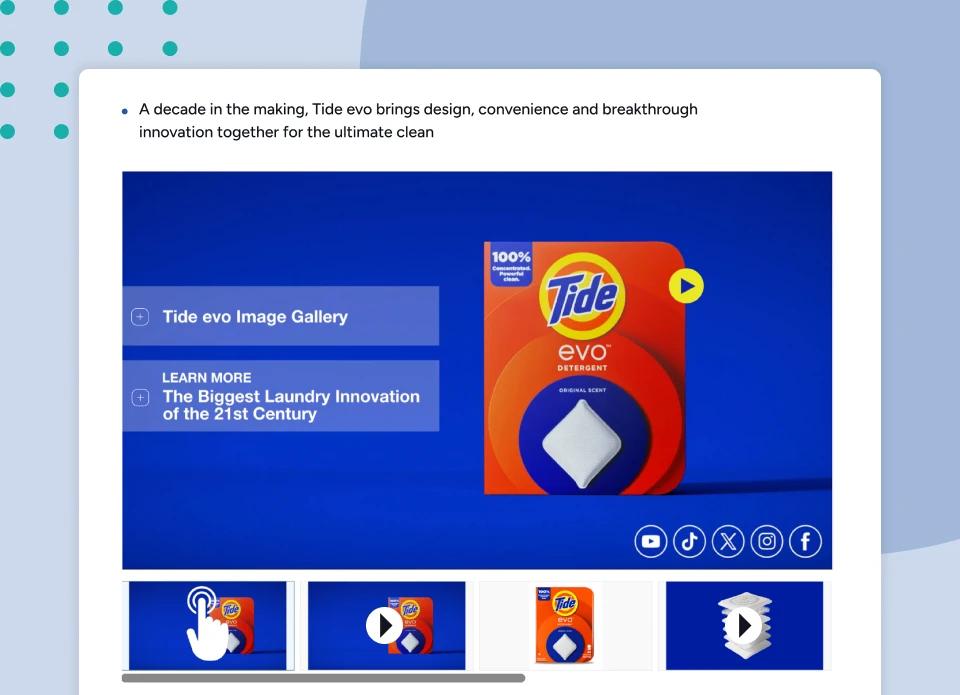The image size is (960, 695).
Task: Open the TikTok social icon
Action: pyautogui.click(x=689, y=541)
